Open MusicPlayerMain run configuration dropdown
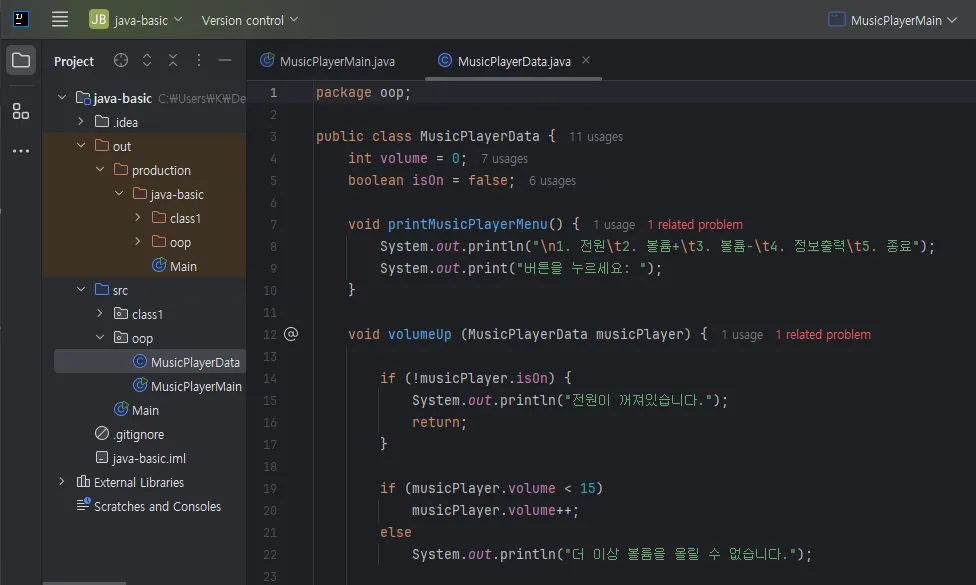Image resolution: width=976 pixels, height=585 pixels. tap(896, 20)
